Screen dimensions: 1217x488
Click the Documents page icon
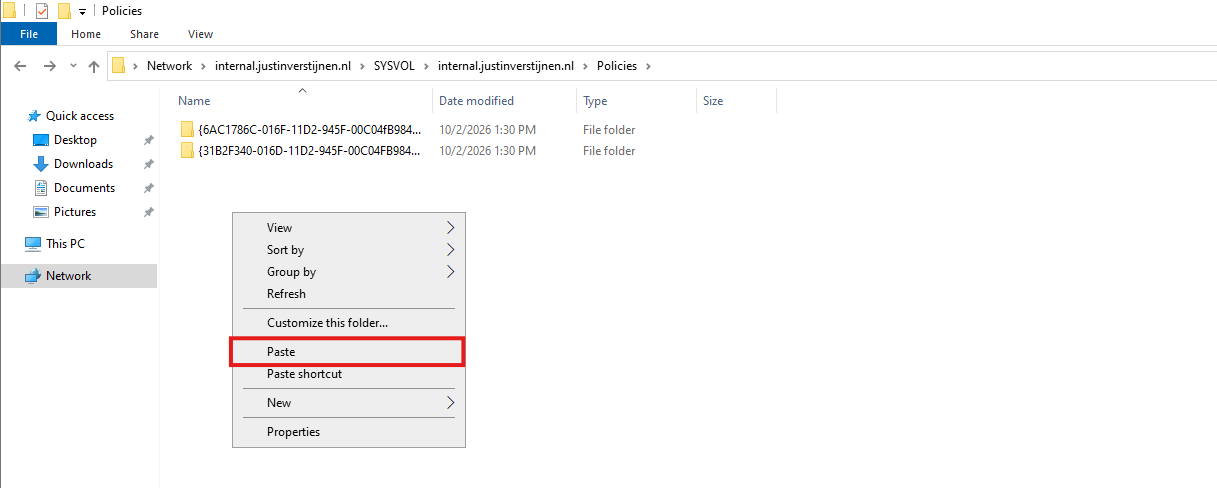pos(41,188)
